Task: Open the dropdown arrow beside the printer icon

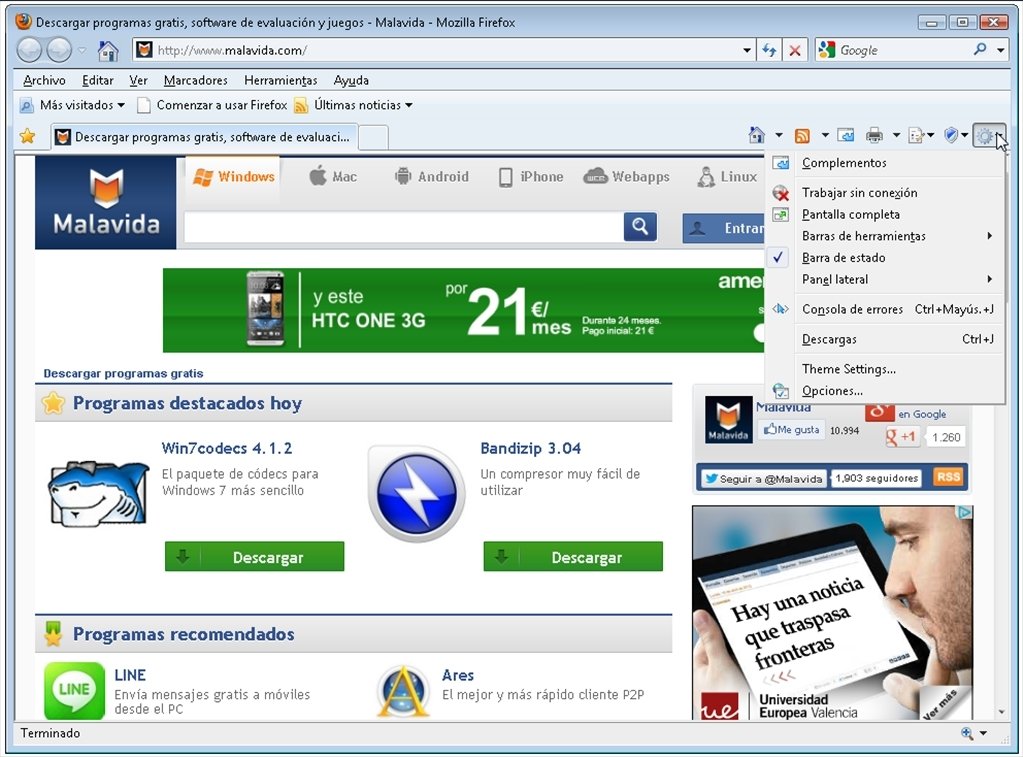Action: (896, 136)
